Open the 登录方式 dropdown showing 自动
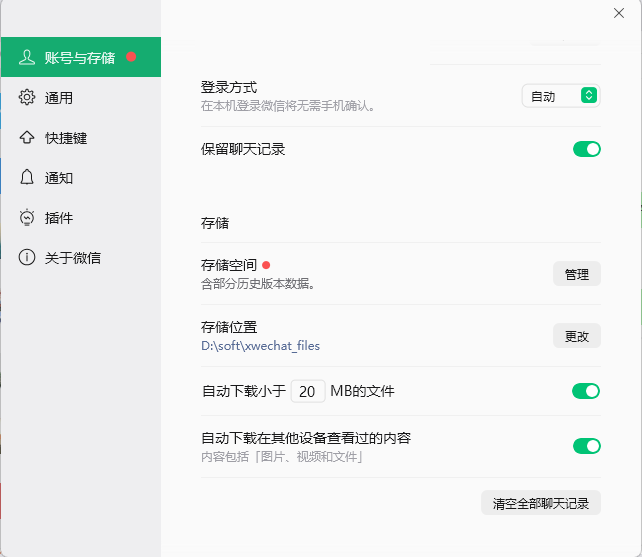 (x=561, y=96)
